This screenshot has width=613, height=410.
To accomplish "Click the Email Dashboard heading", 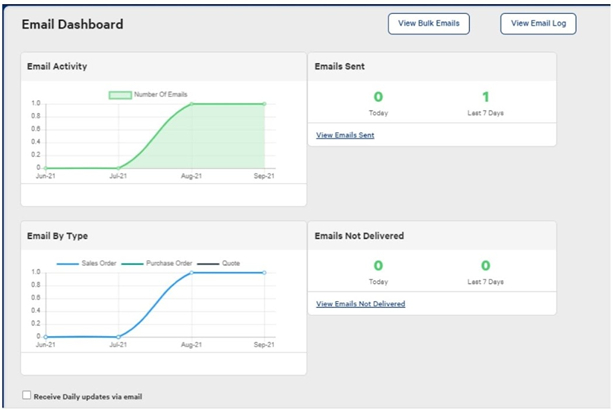I will pyautogui.click(x=72, y=24).
